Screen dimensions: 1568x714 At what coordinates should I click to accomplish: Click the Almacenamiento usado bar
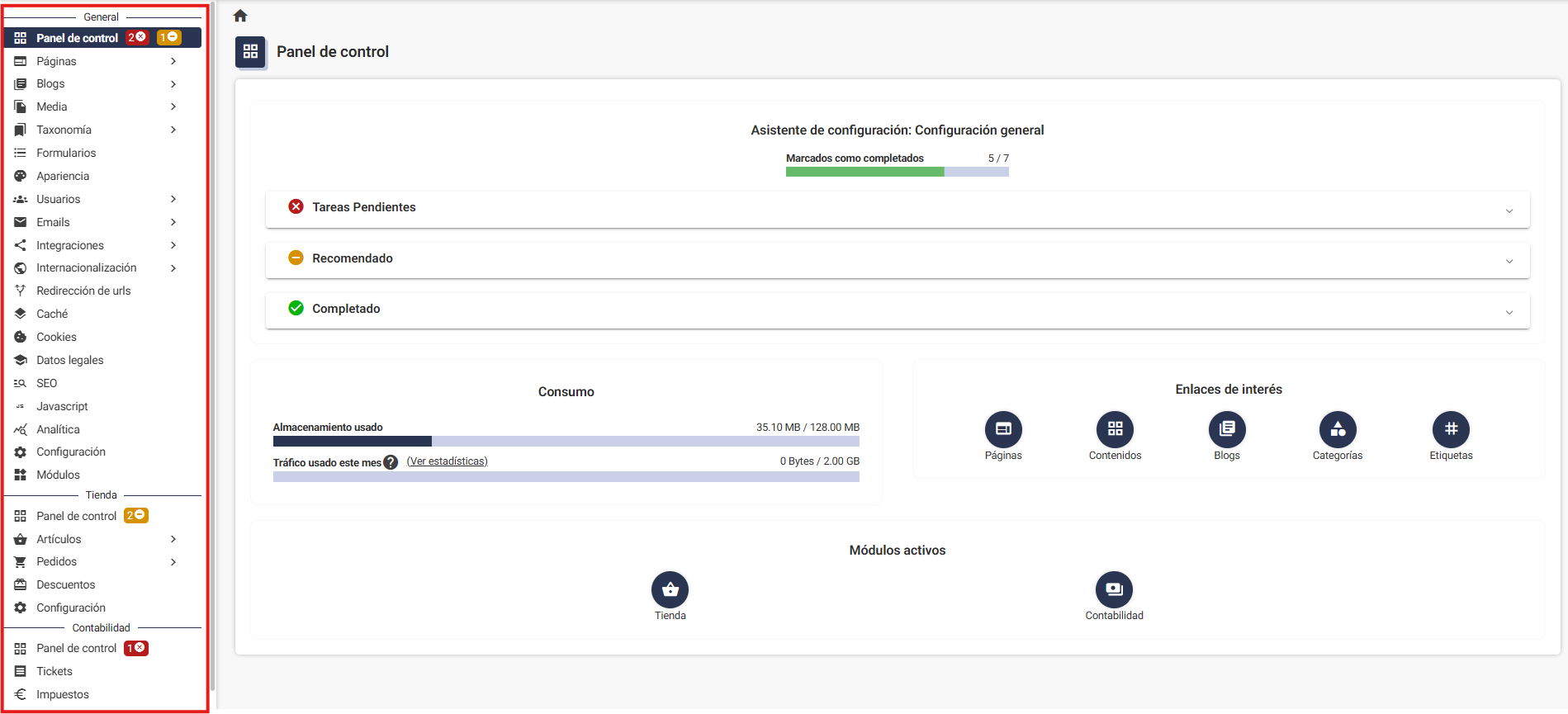click(x=566, y=441)
